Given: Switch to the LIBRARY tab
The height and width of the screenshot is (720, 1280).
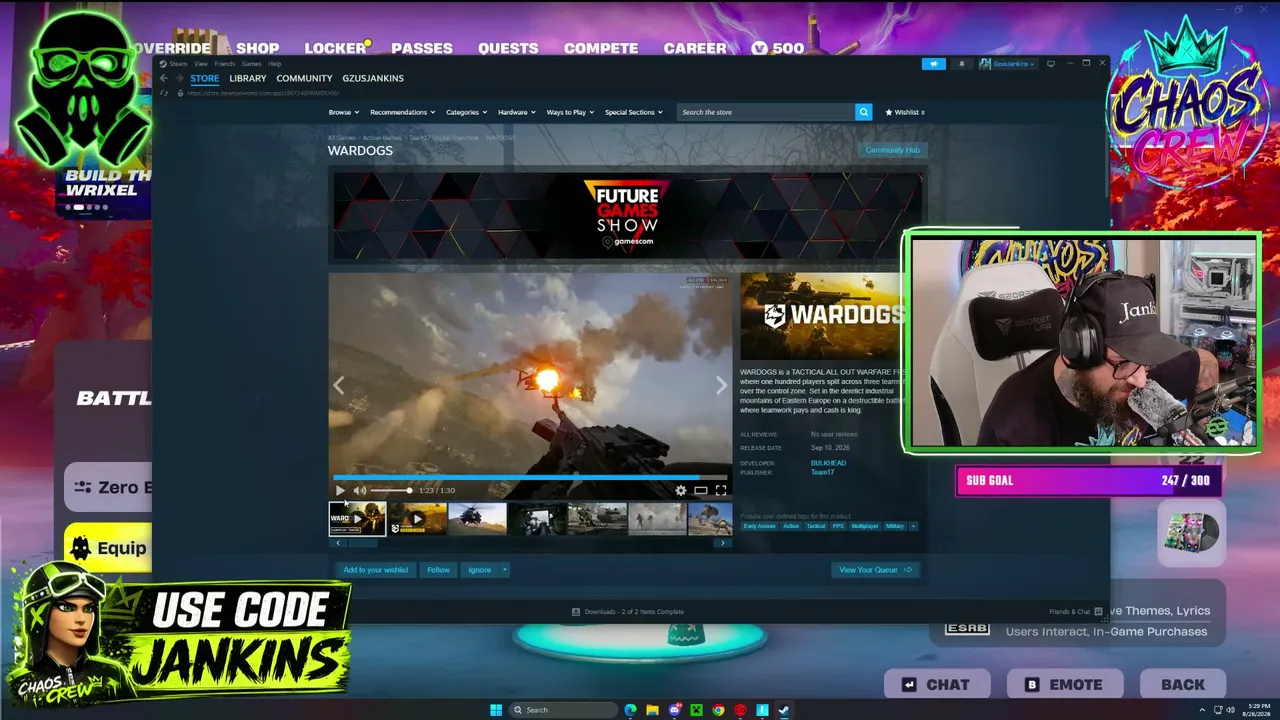Looking at the screenshot, I should coord(248,78).
